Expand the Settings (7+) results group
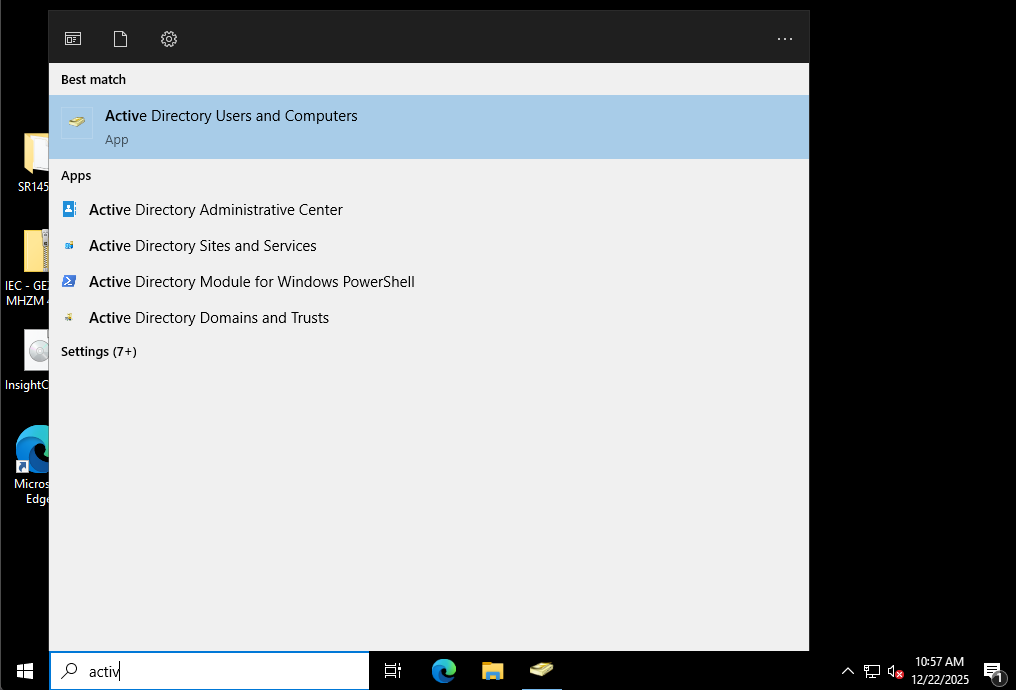 [98, 351]
